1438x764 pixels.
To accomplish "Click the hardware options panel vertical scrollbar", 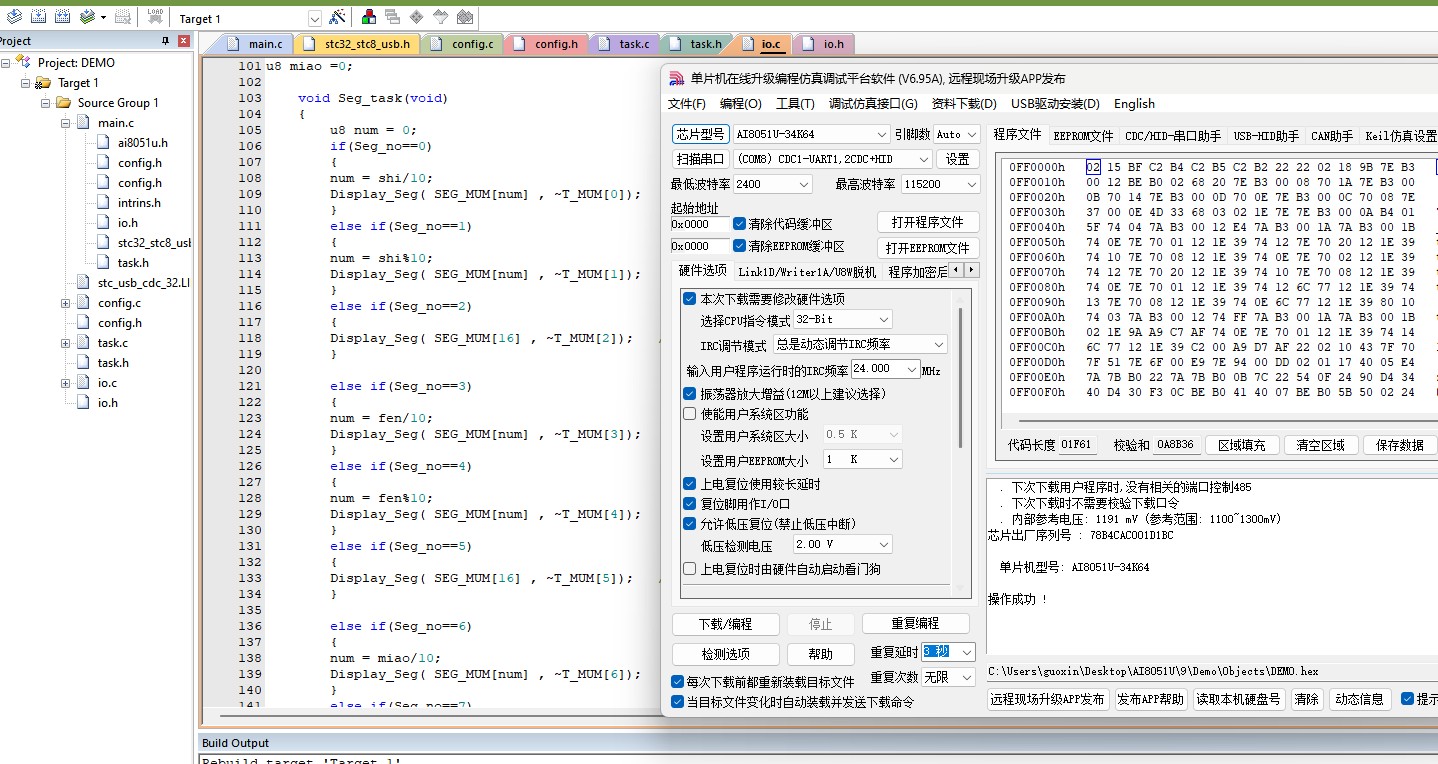I will [x=960, y=378].
